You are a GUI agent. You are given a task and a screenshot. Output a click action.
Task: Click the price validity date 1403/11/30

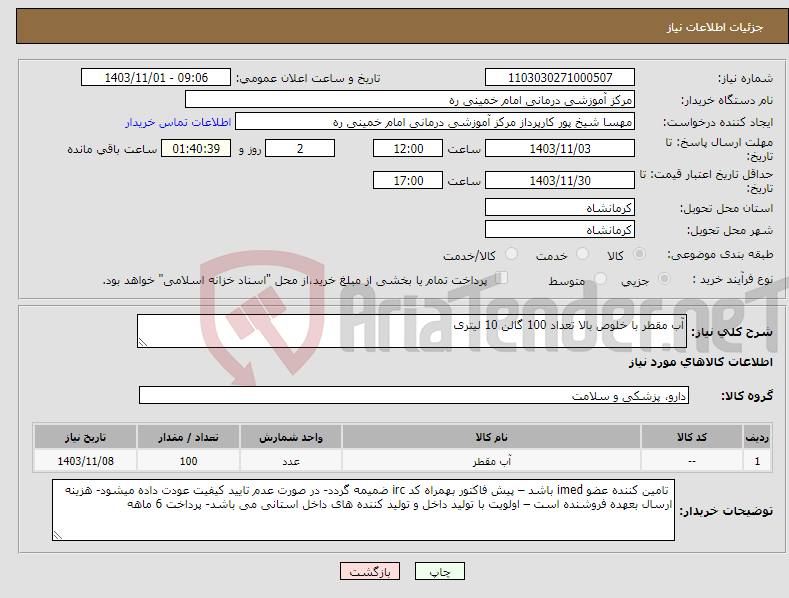pyautogui.click(x=560, y=180)
